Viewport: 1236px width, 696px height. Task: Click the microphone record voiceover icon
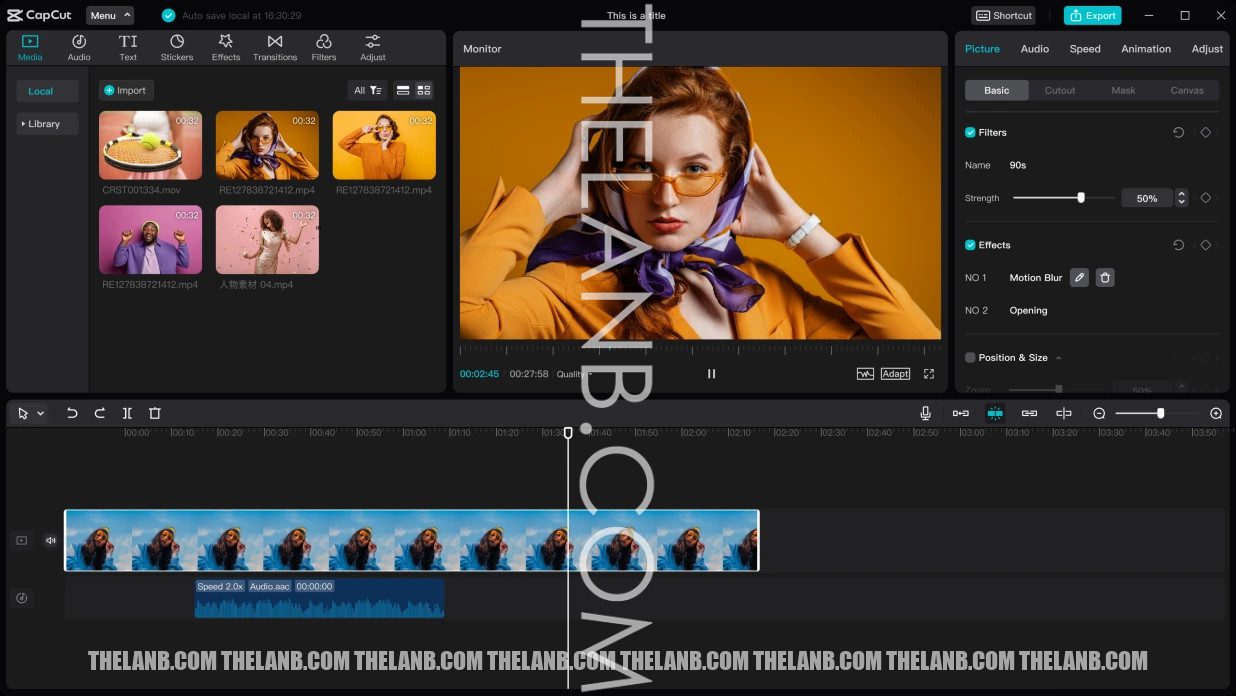[x=926, y=413]
